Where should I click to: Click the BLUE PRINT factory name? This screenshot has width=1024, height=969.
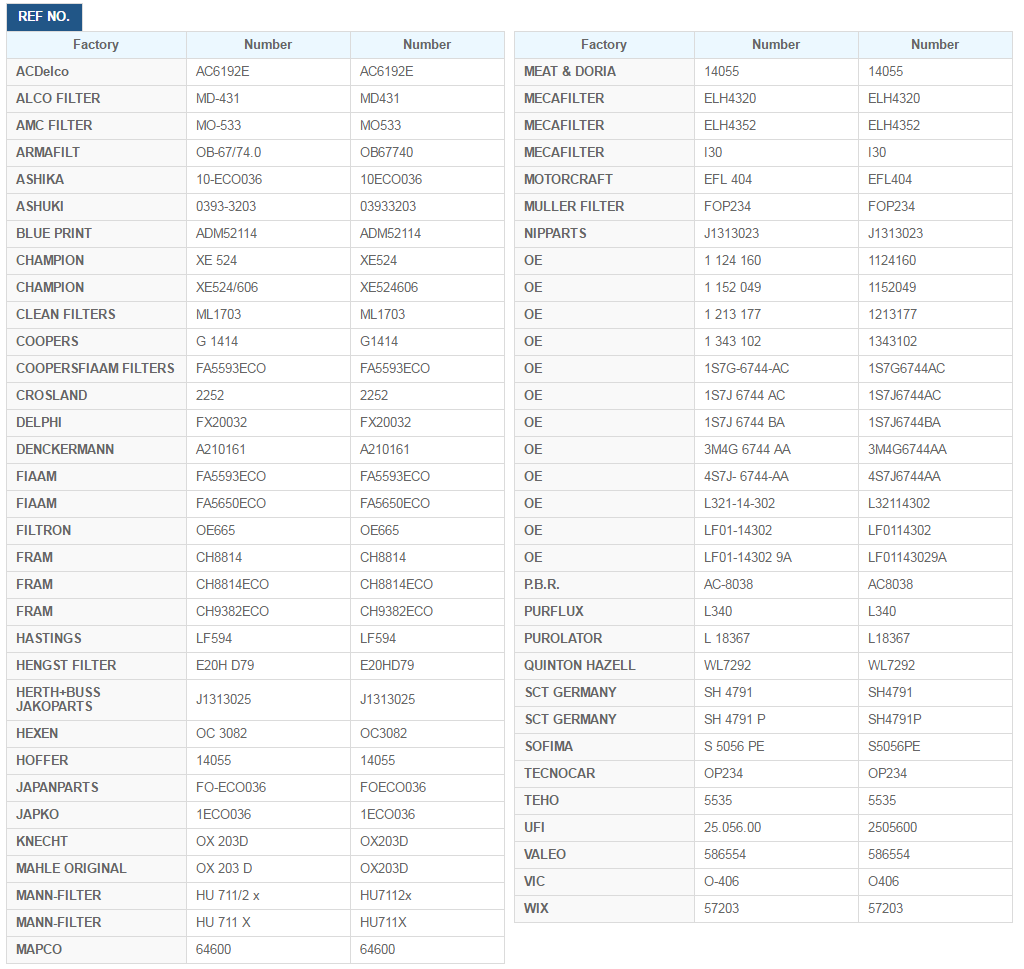click(54, 234)
